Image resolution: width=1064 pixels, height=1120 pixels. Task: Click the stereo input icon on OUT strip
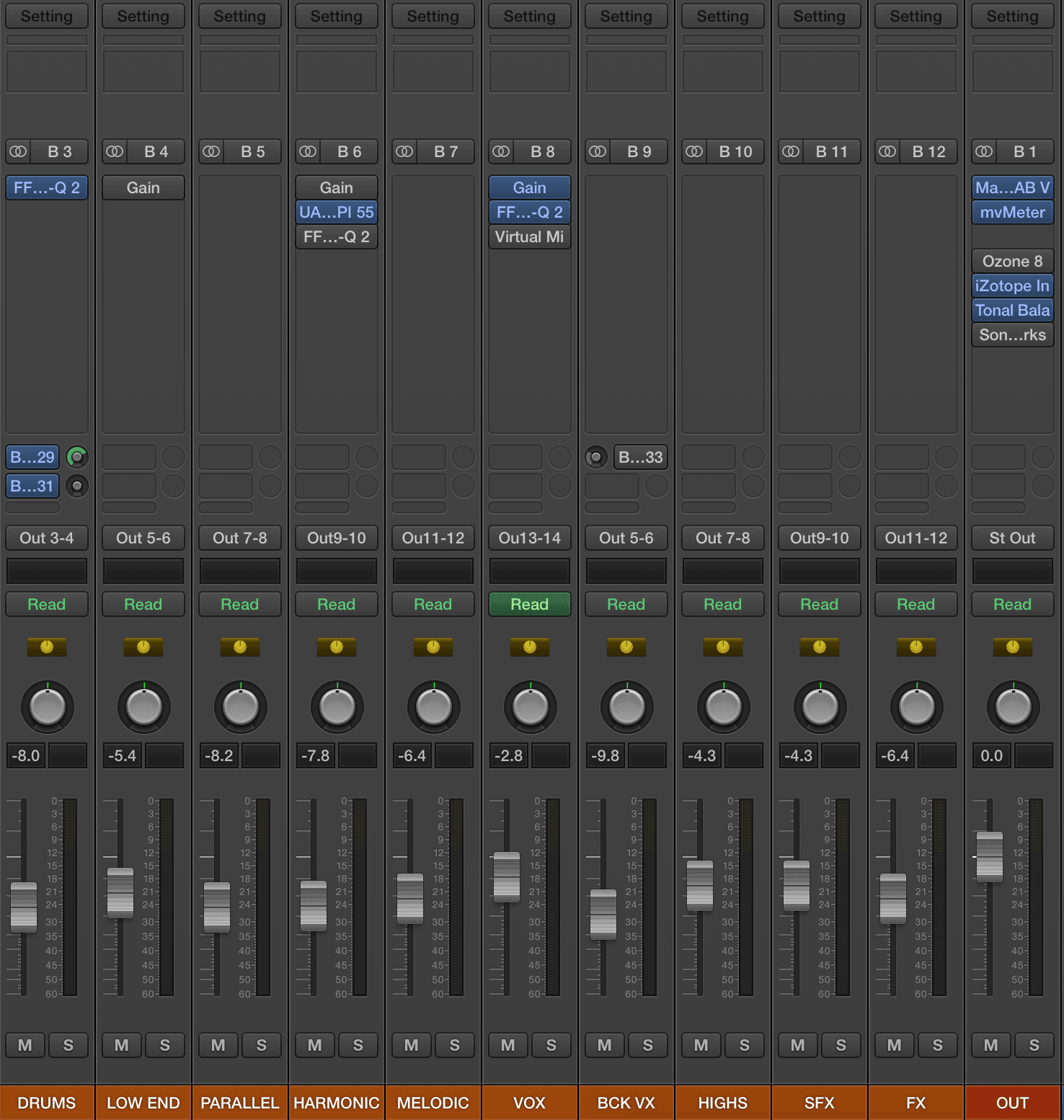[x=984, y=152]
